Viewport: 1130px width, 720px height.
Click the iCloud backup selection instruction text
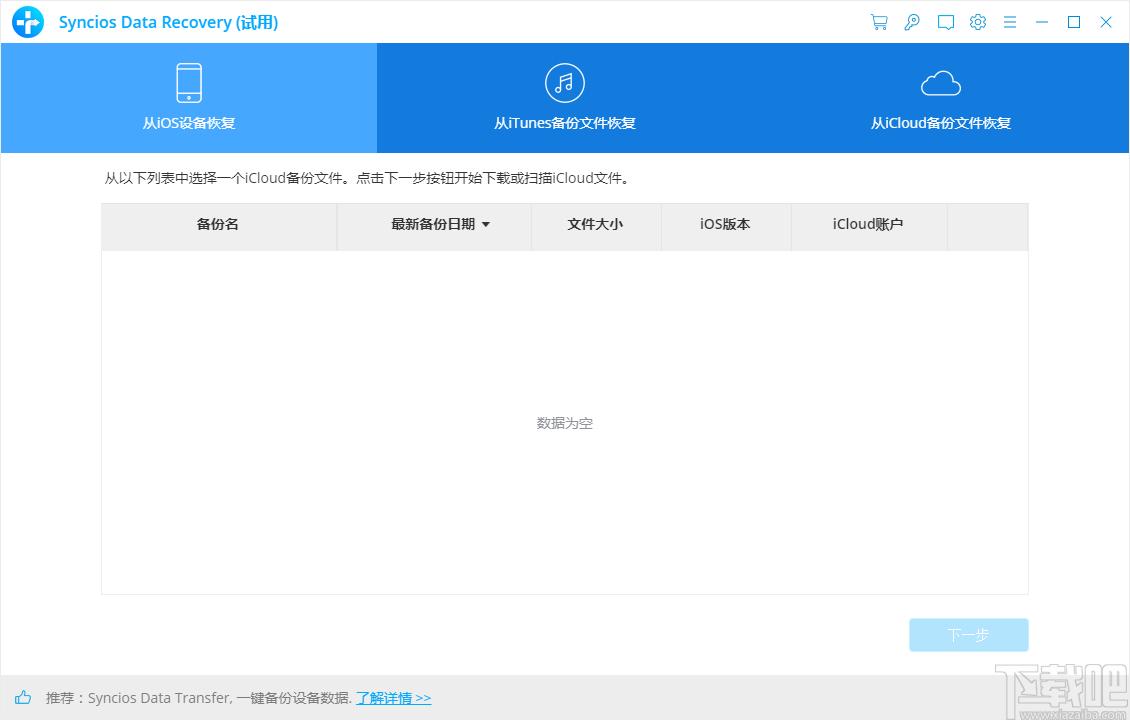(368, 178)
